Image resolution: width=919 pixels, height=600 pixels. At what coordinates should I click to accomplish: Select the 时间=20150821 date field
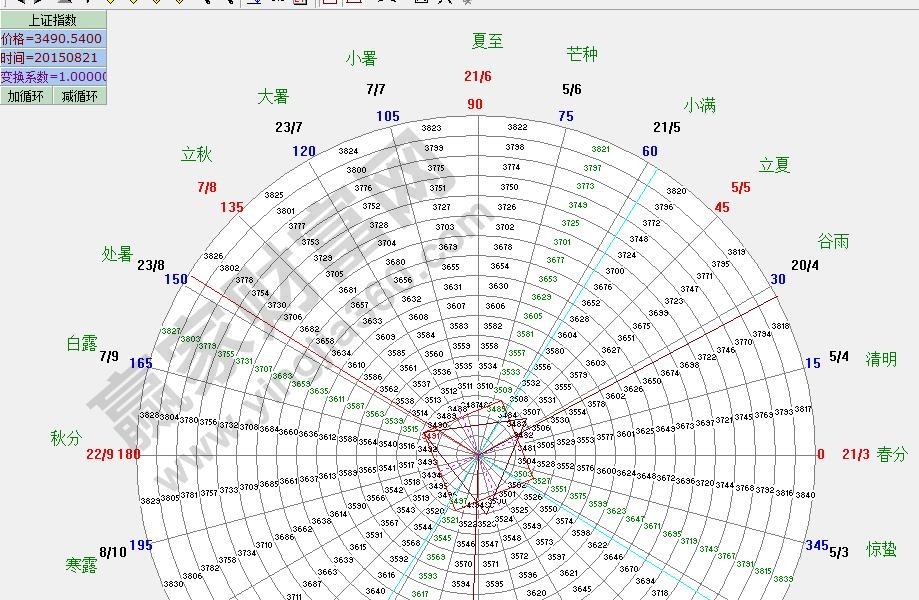pyautogui.click(x=52, y=58)
